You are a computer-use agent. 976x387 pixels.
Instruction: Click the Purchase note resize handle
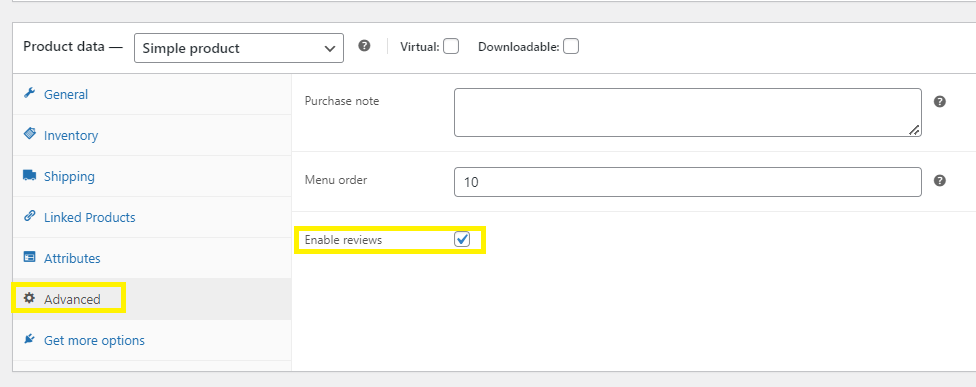click(914, 130)
